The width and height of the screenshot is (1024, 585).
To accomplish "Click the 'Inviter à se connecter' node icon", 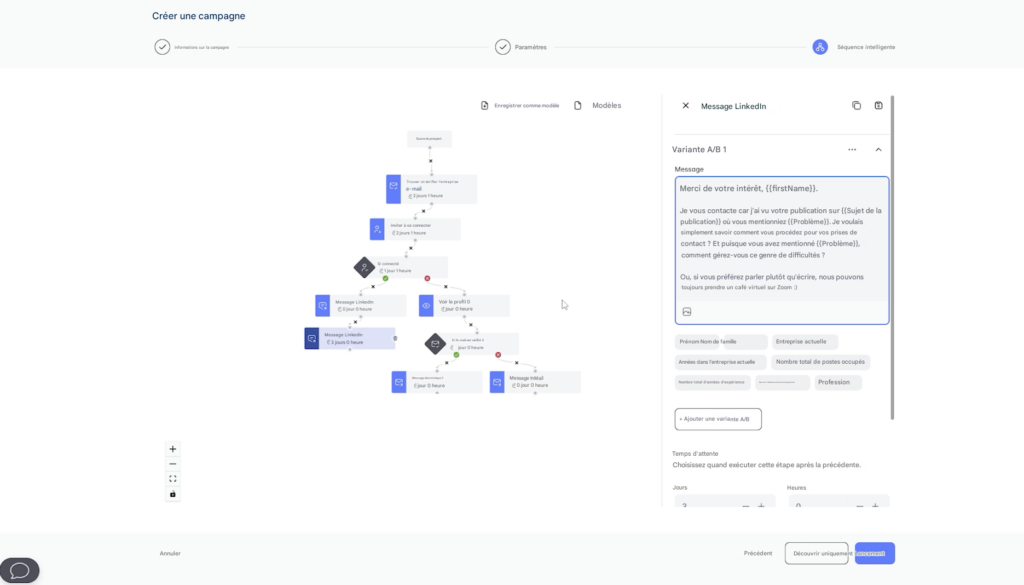I will tap(377, 228).
